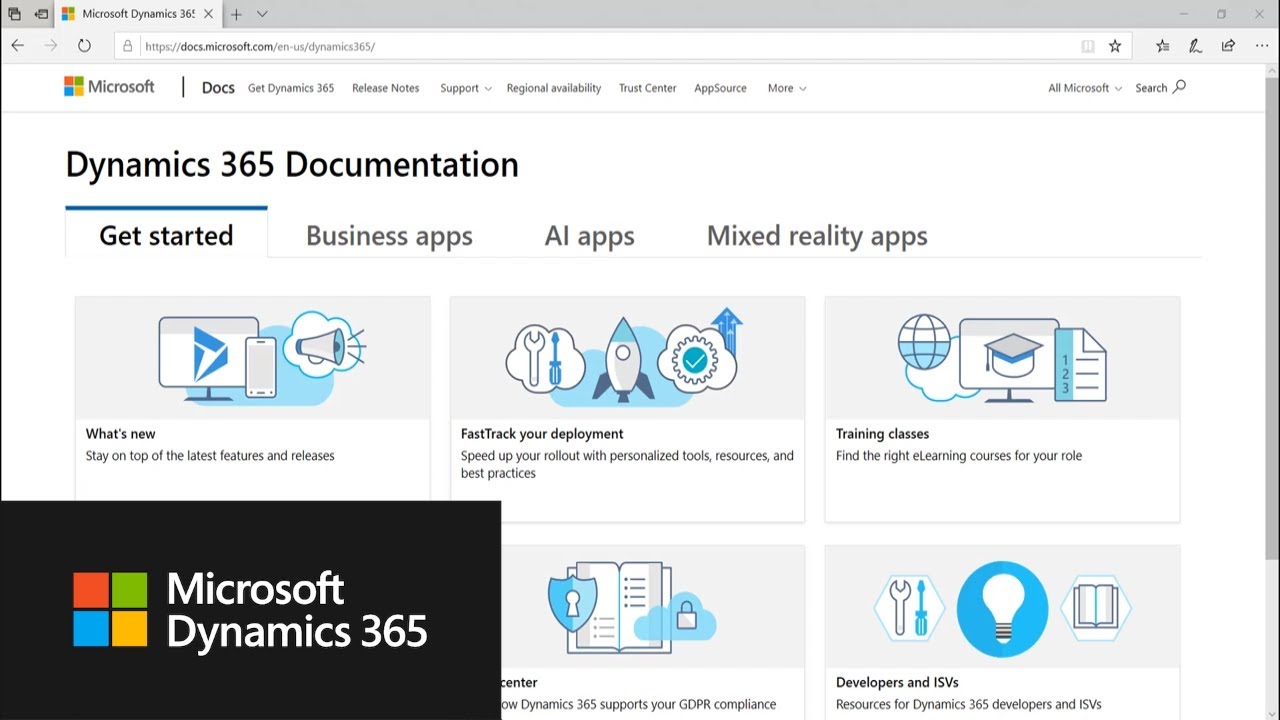Expand the More dropdown in navigation

(x=787, y=88)
